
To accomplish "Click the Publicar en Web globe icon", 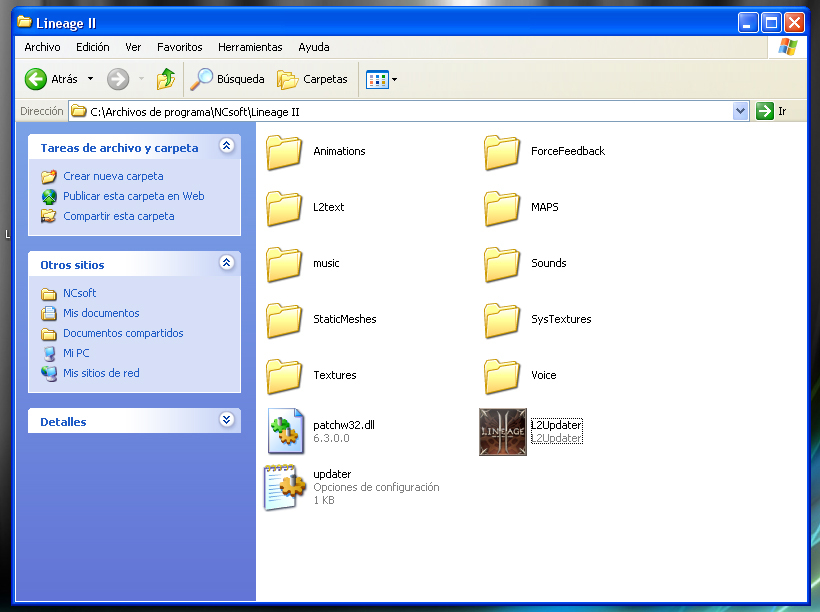I will [x=49, y=197].
